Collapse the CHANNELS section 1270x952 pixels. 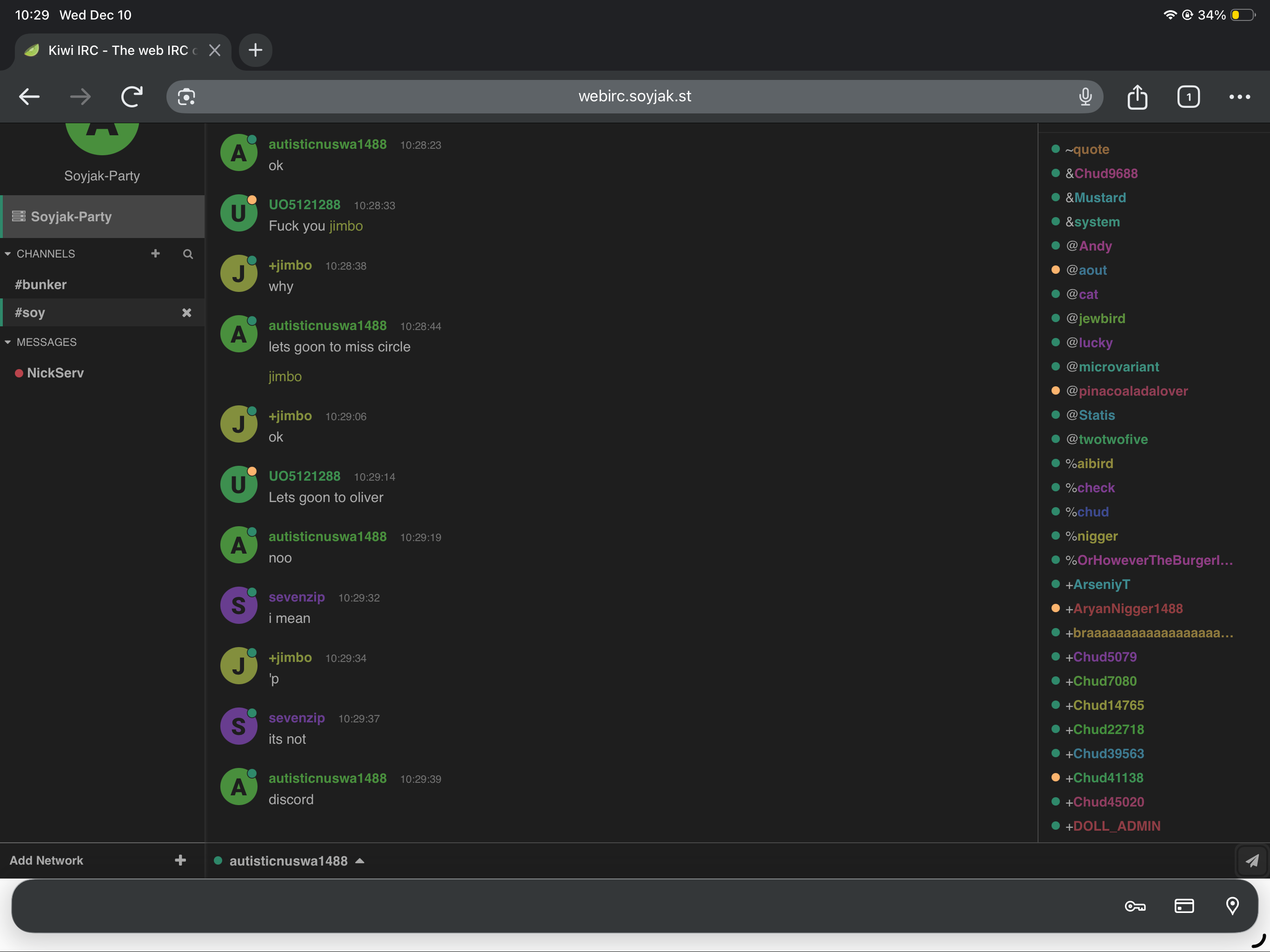click(8, 254)
